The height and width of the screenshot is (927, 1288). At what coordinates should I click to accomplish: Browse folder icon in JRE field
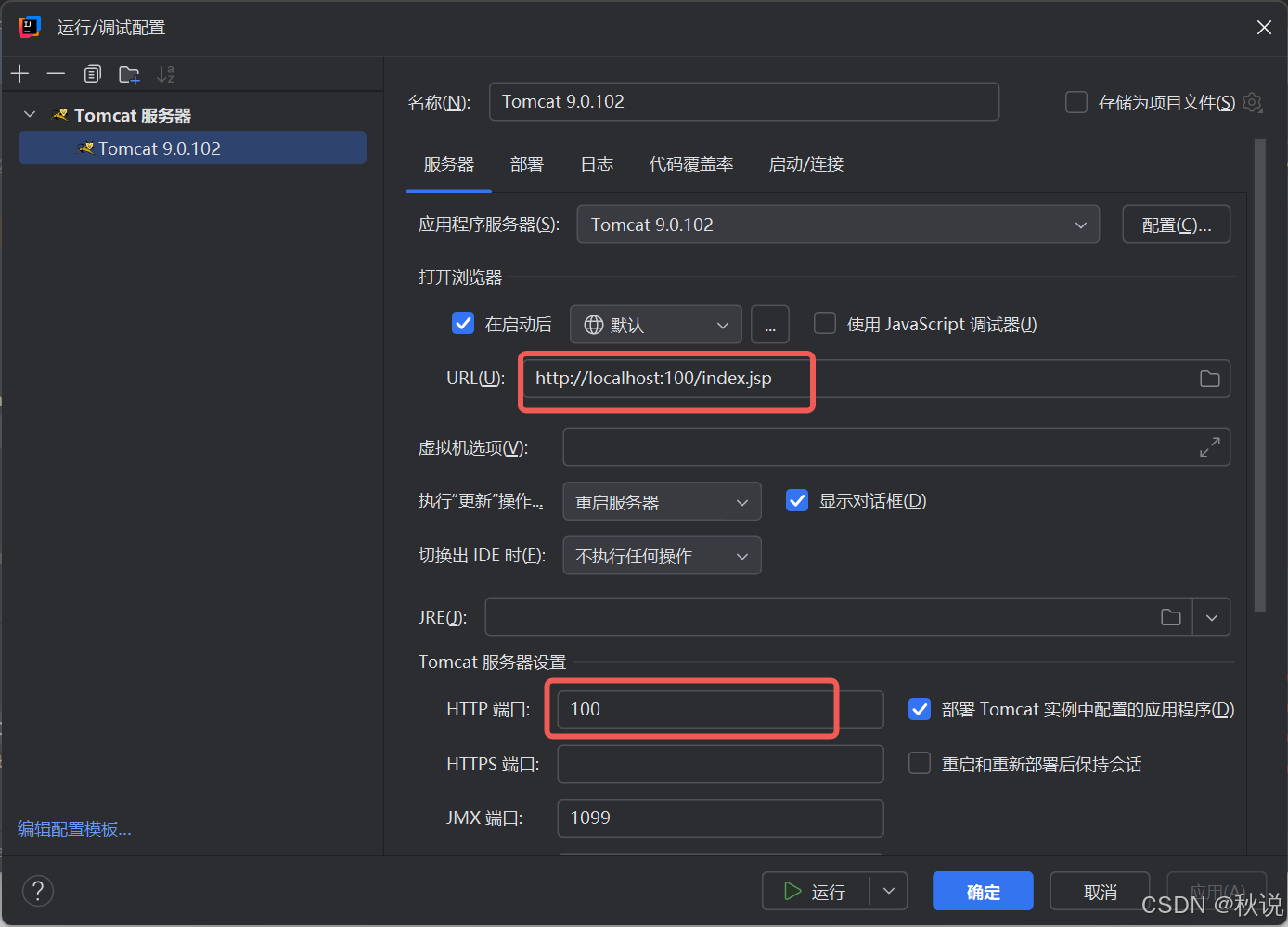(x=1171, y=617)
